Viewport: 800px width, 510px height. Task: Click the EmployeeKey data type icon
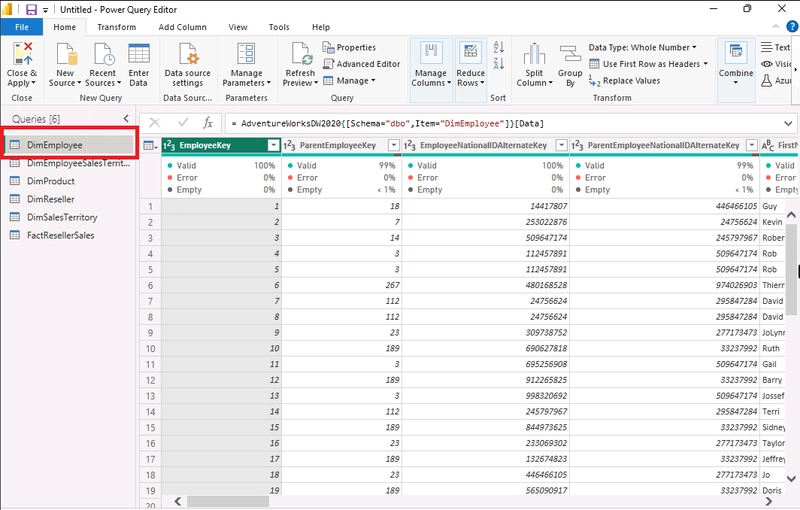click(x=169, y=145)
